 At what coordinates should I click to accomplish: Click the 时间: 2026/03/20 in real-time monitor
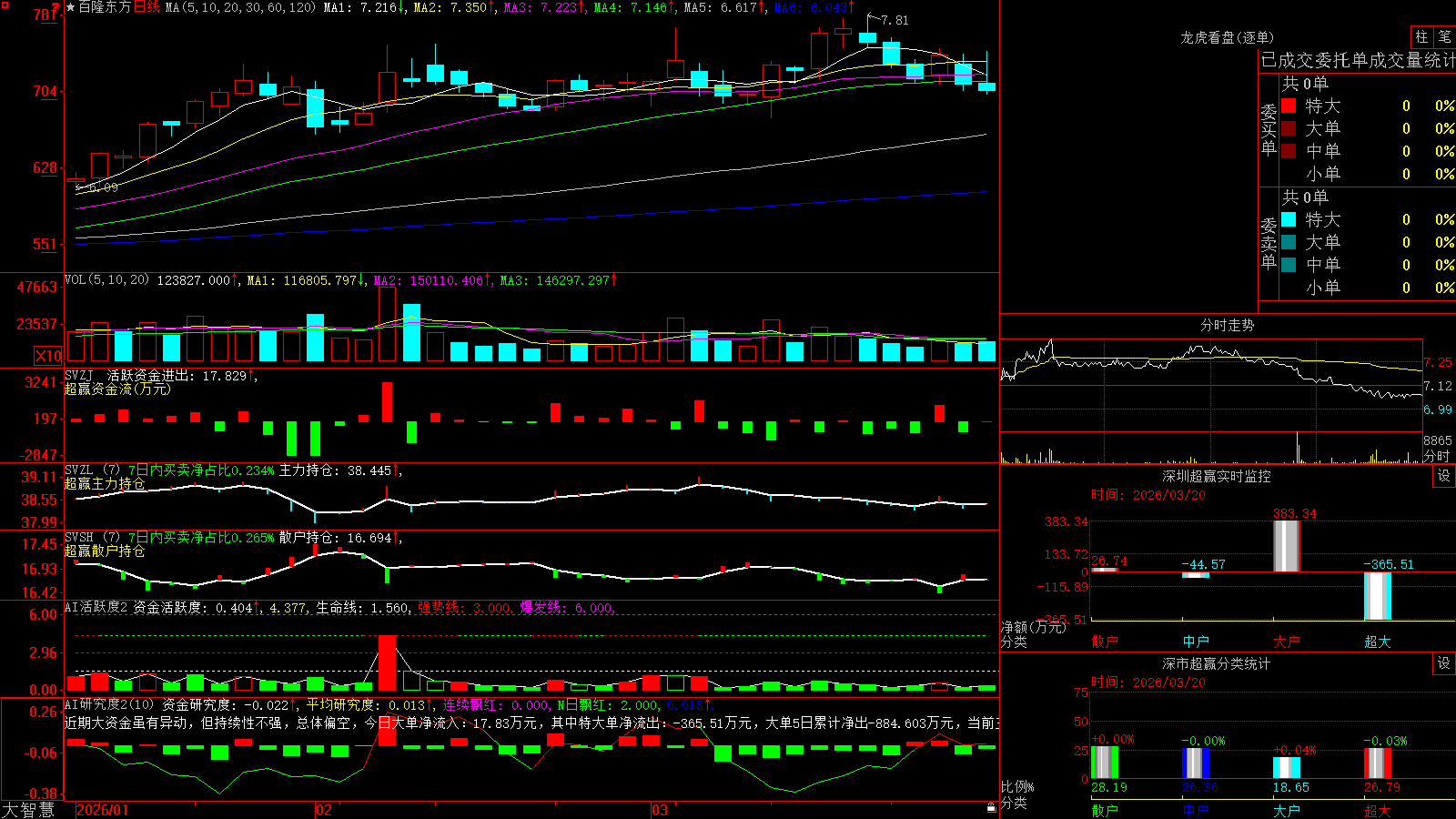pyautogui.click(x=1148, y=495)
